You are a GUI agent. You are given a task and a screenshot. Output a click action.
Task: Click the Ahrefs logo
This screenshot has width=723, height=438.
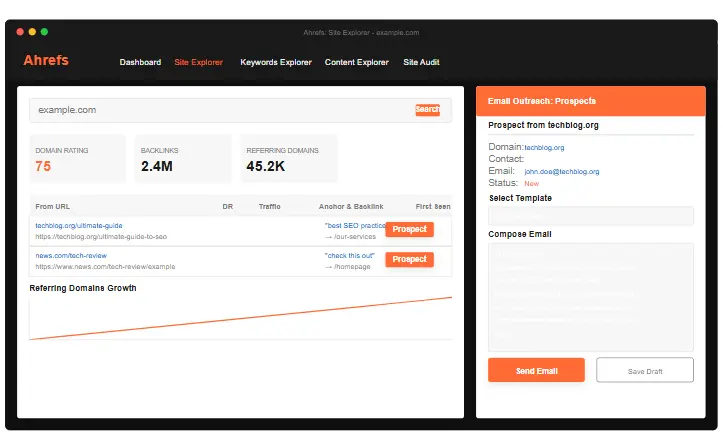click(x=46, y=60)
